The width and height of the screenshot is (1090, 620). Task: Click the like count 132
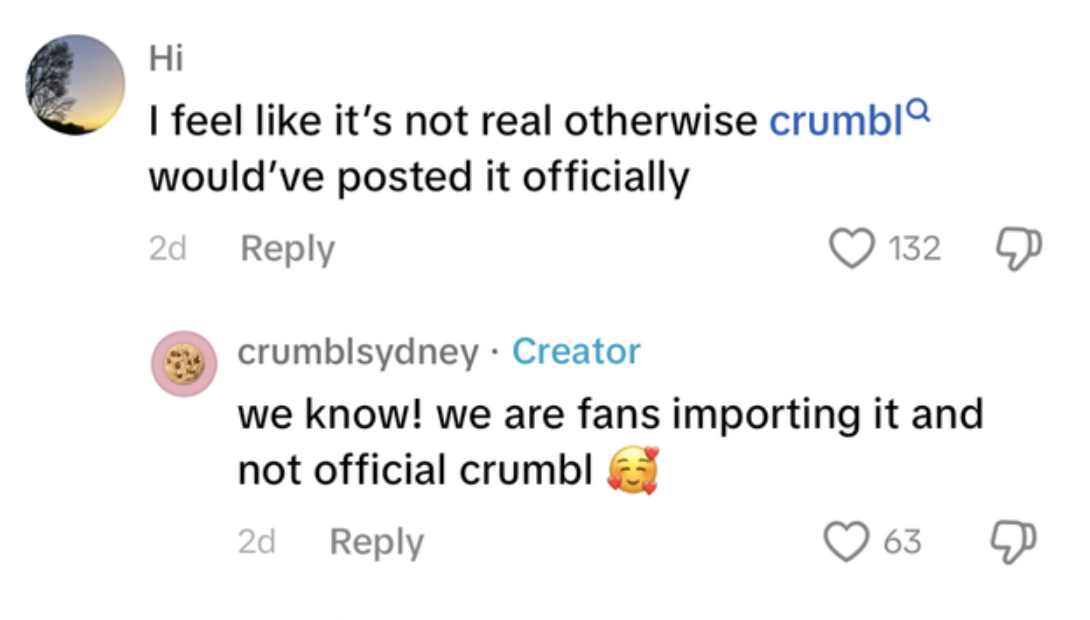pos(915,248)
